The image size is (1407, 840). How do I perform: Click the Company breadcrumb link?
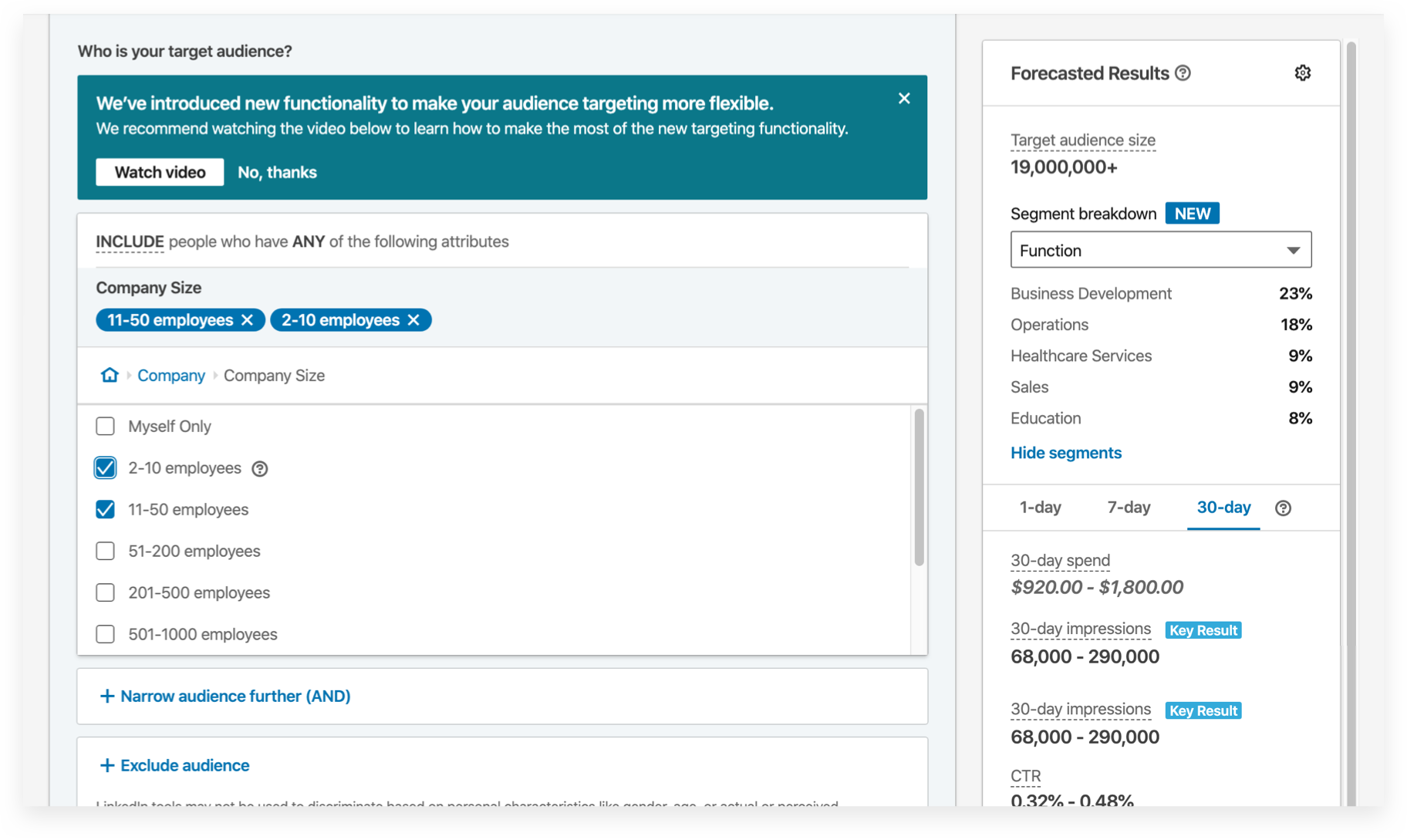171,376
